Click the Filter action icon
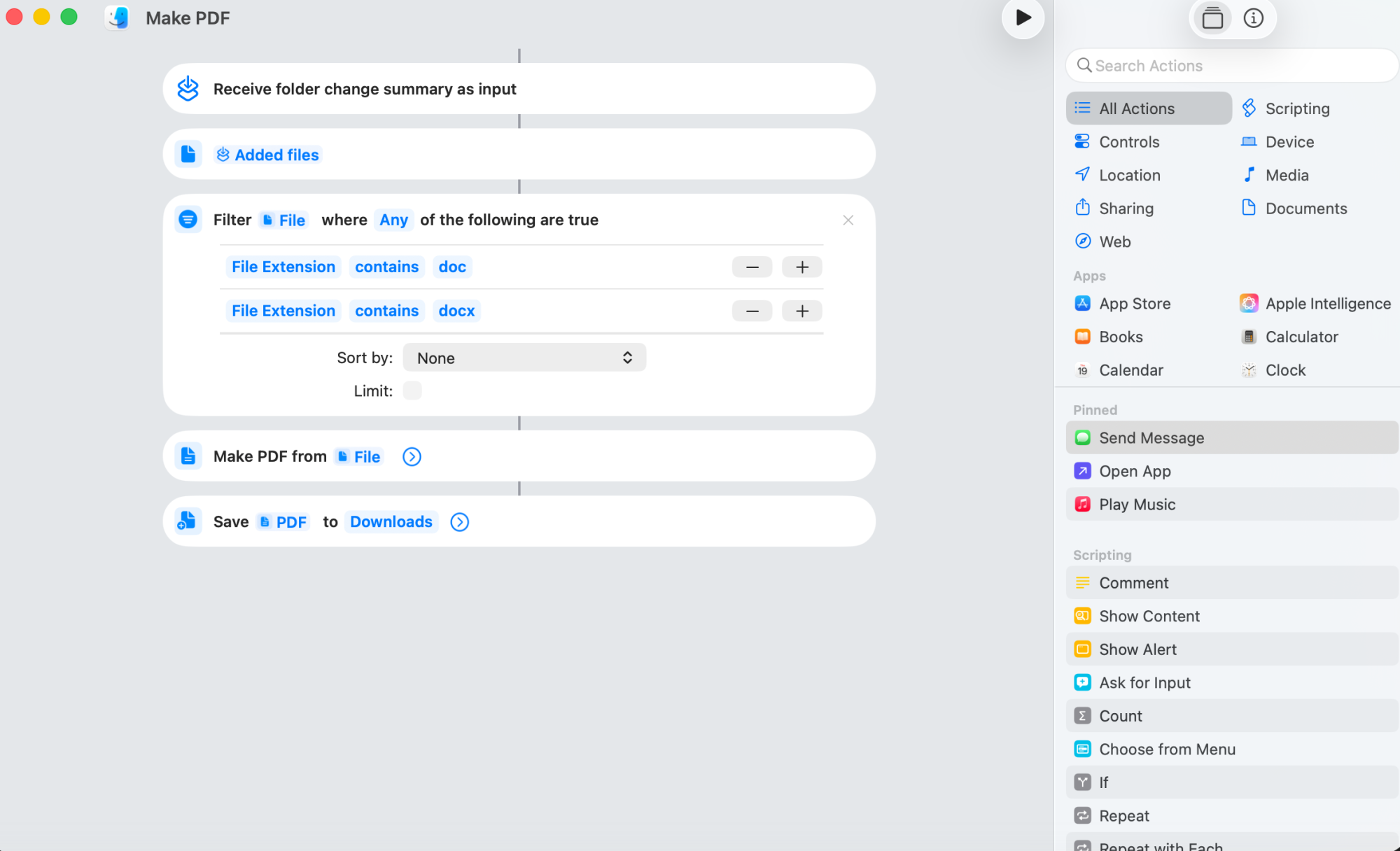This screenshot has height=851, width=1400. pos(188,220)
